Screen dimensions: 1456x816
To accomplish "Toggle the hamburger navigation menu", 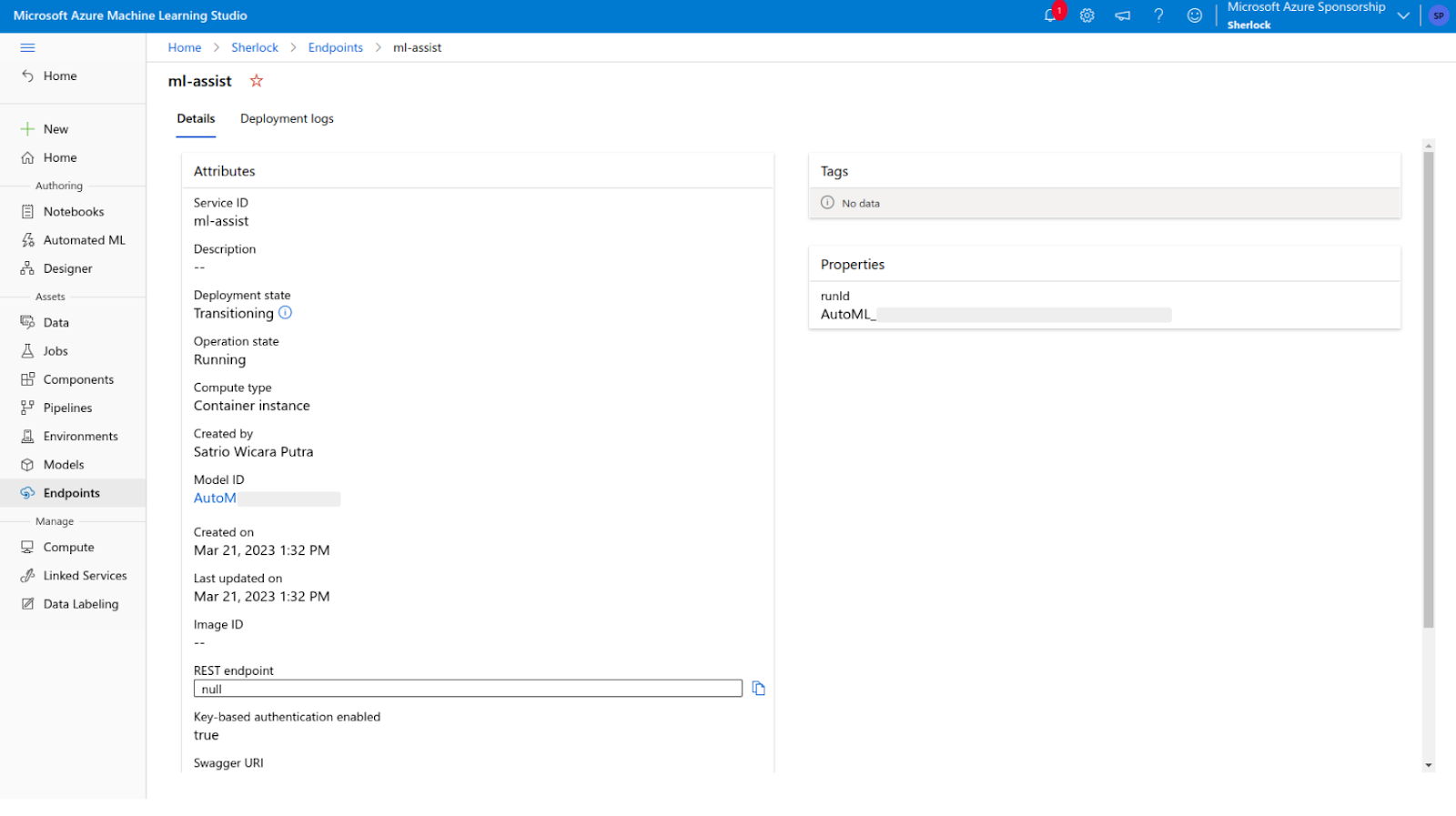I will coord(27,47).
